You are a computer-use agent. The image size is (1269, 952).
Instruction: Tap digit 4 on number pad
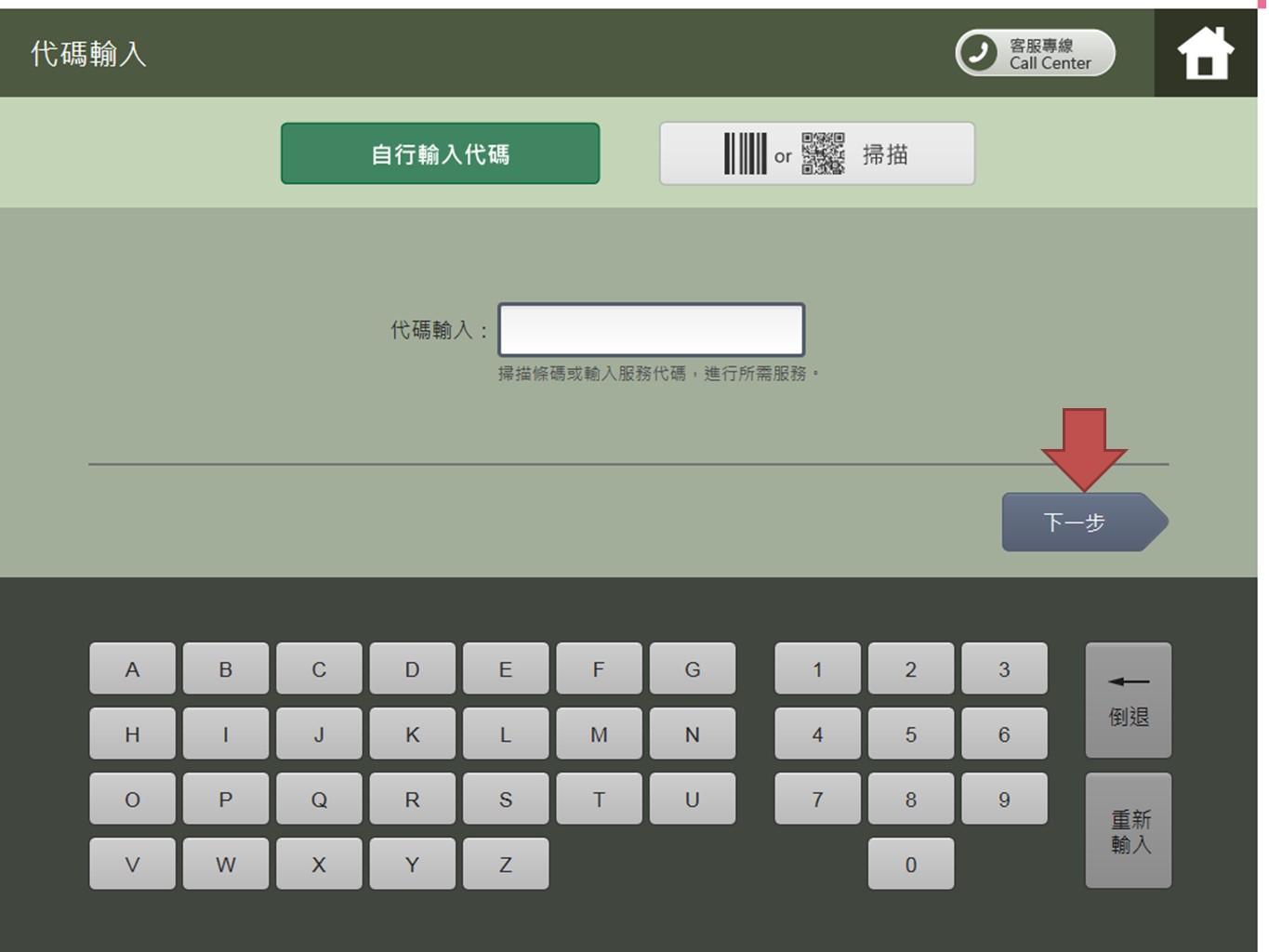coord(817,734)
